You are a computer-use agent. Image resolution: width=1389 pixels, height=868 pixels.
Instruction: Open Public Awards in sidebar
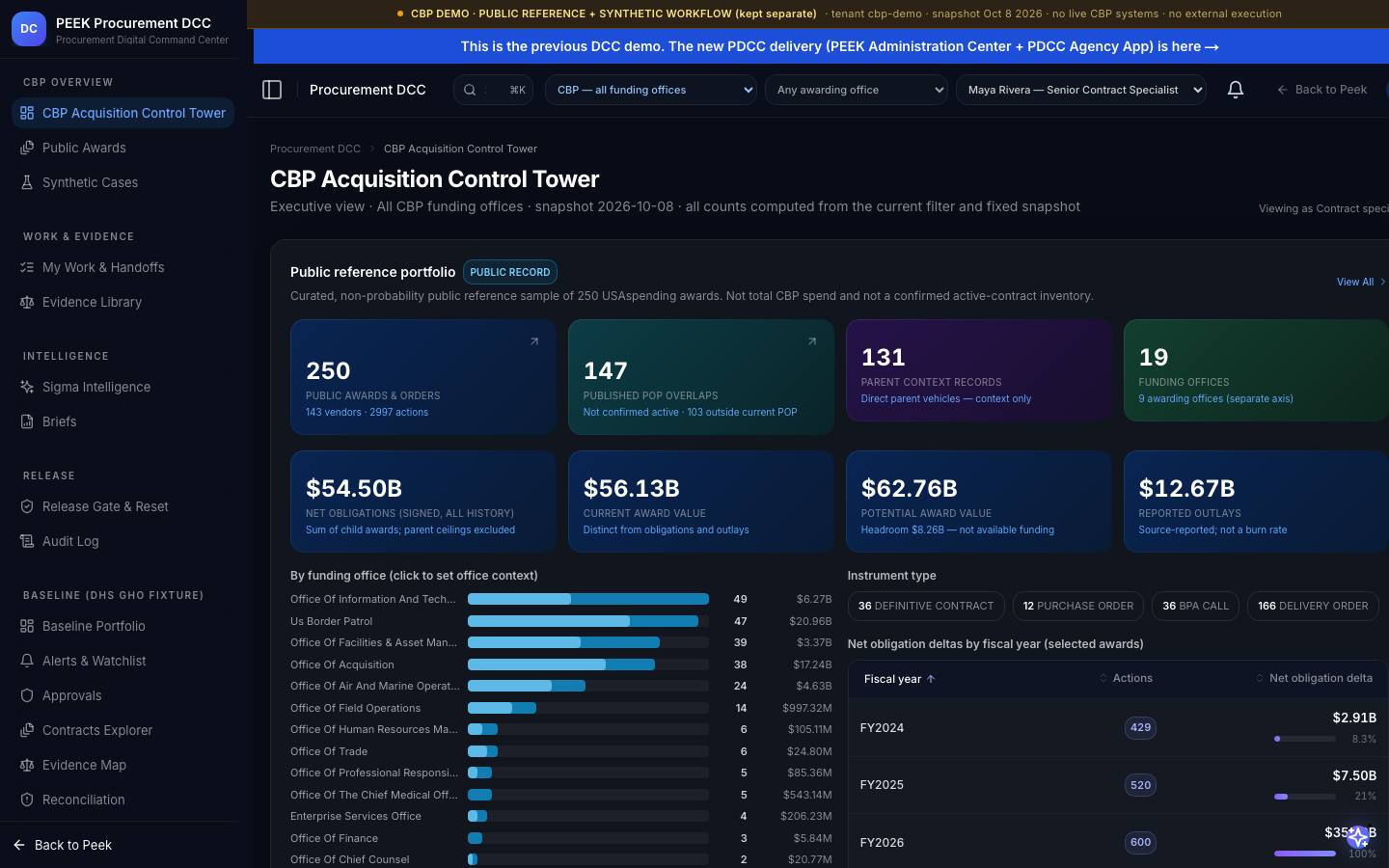[x=123, y=148]
